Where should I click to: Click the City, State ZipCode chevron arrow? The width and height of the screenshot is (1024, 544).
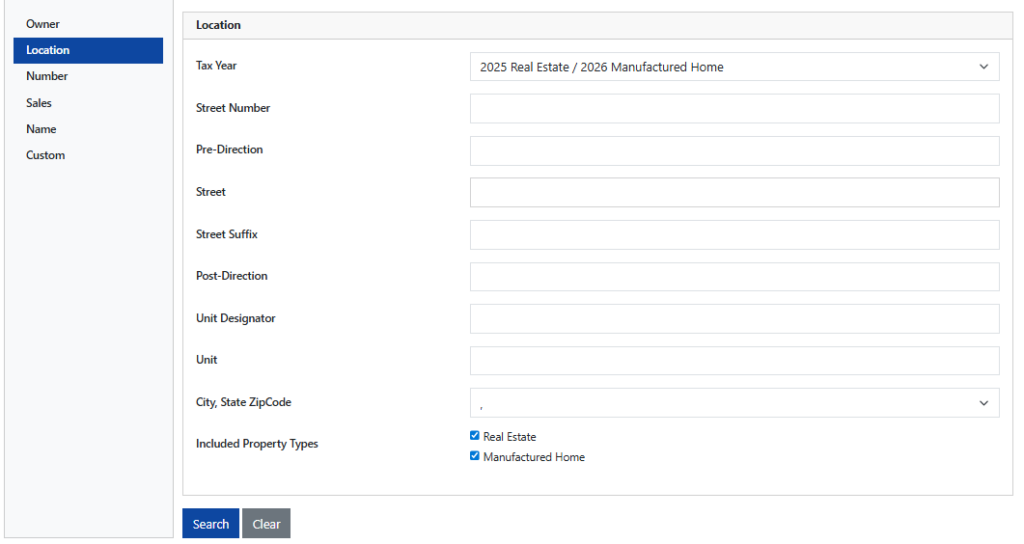tap(983, 403)
